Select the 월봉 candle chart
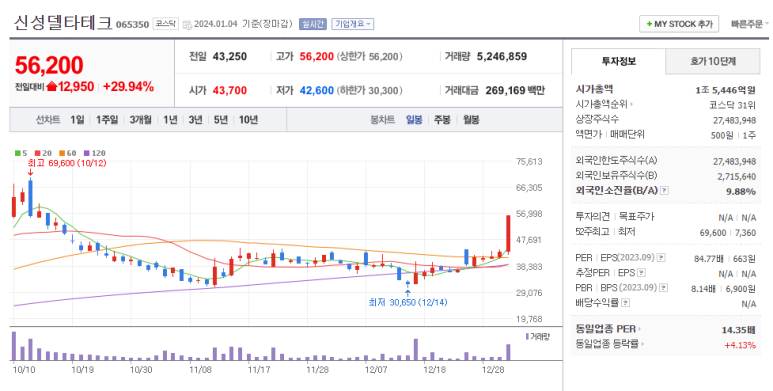This screenshot has height=391, width=773. click(471, 120)
